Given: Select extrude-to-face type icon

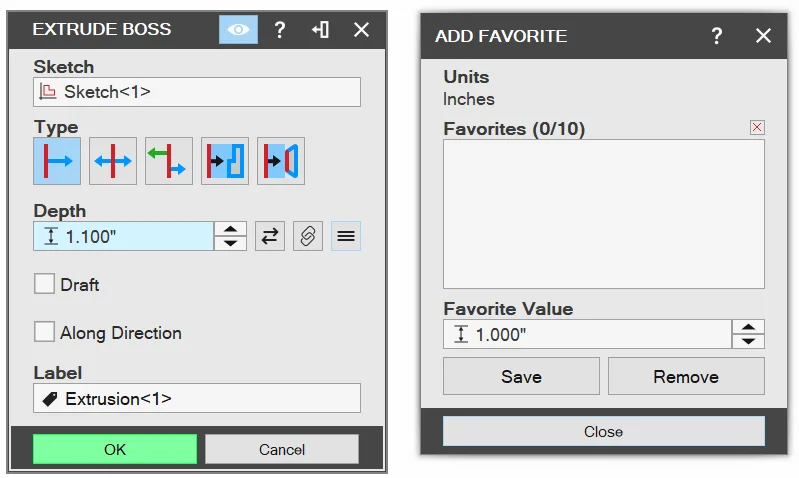Looking at the screenshot, I should pyautogui.click(x=281, y=161).
